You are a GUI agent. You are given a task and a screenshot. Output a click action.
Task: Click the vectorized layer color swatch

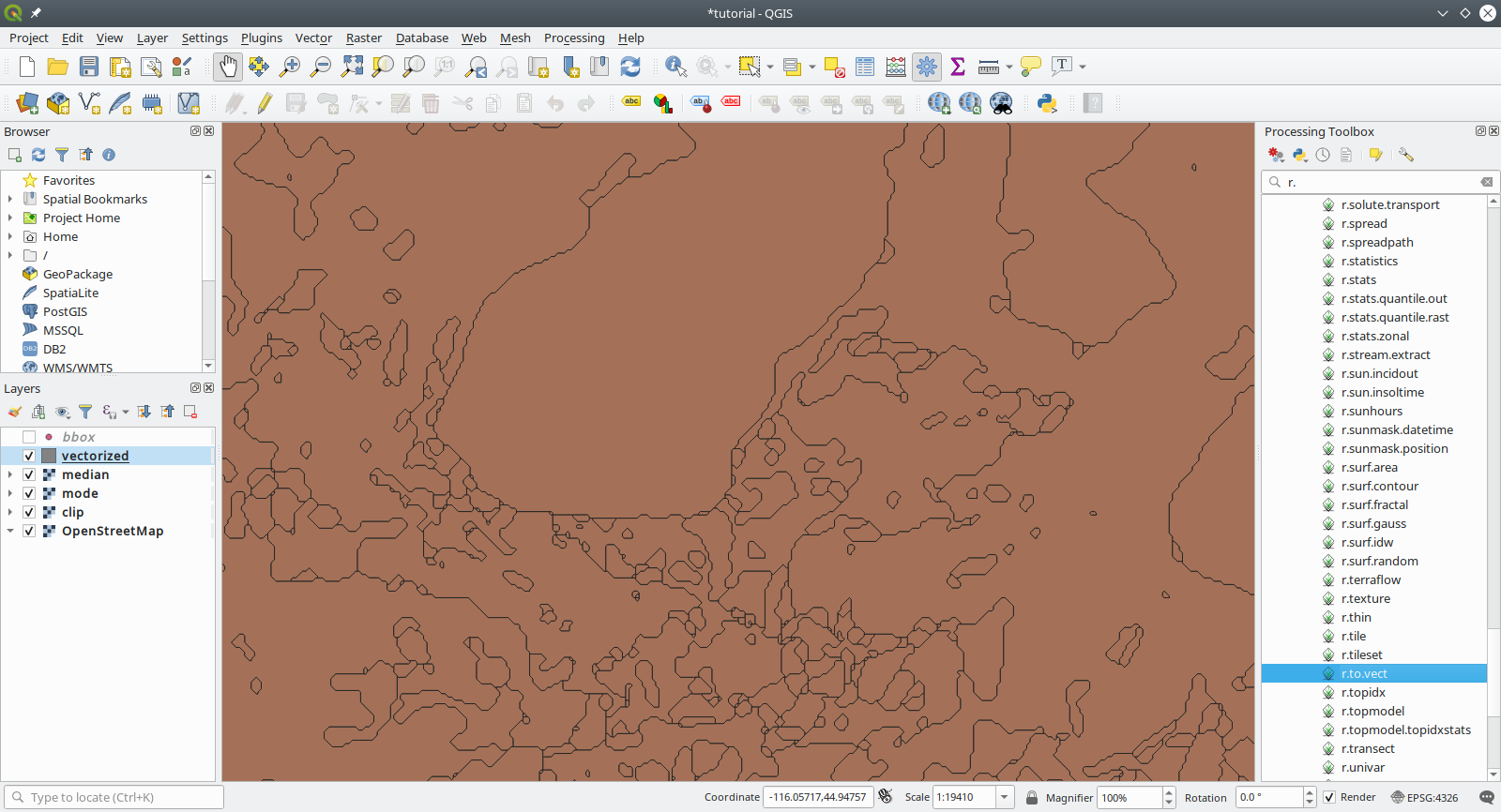click(x=49, y=456)
